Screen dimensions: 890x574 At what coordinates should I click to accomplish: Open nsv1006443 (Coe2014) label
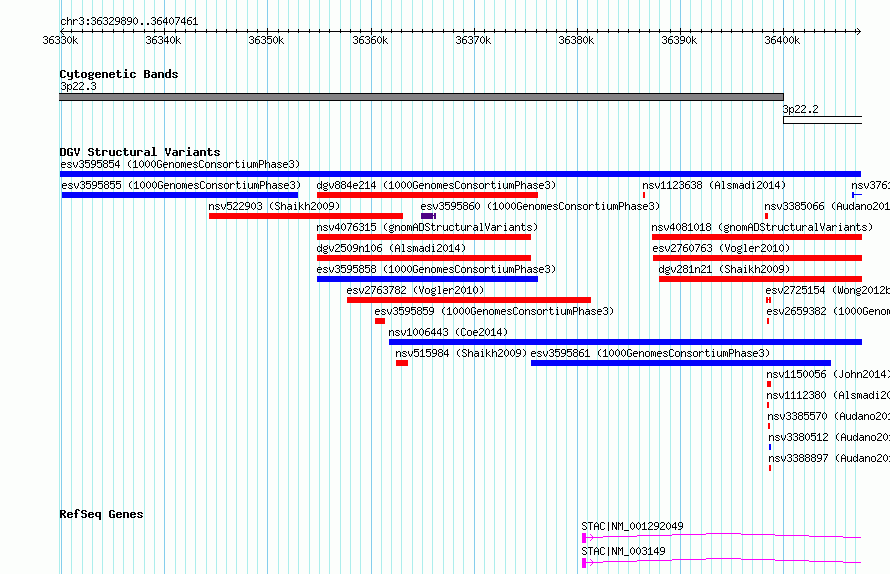click(x=448, y=333)
